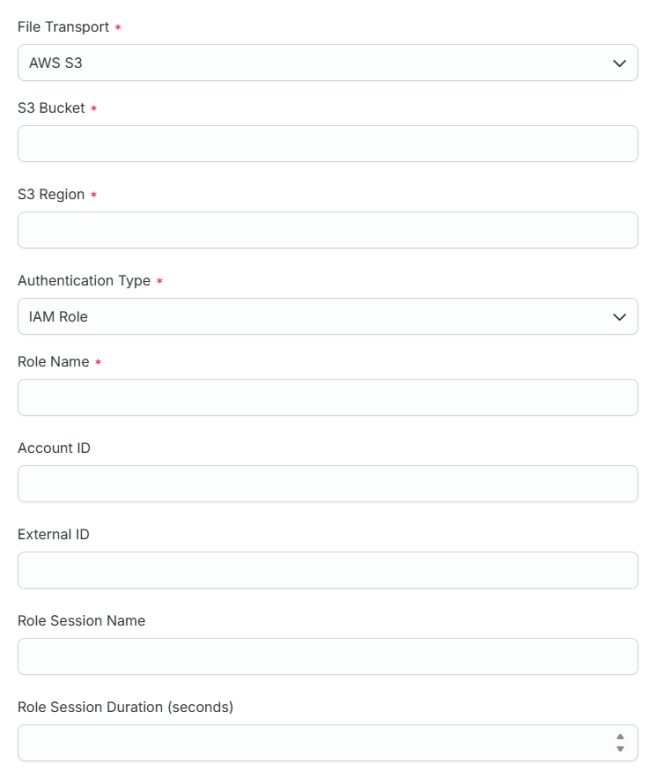Click into the External ID field

tap(328, 570)
